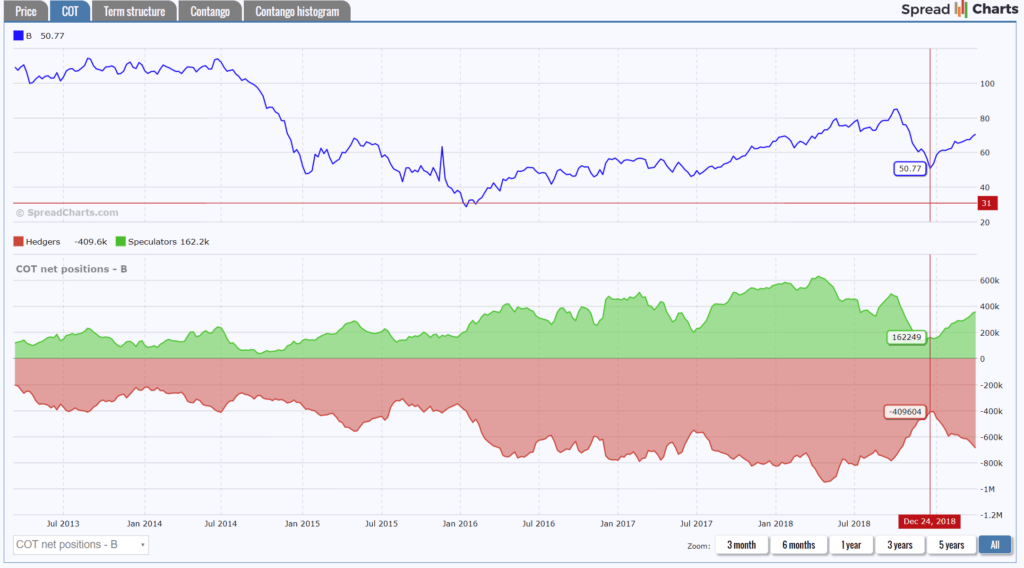Click the dropdown arrow in chart selector
This screenshot has height=568, width=1024.
(x=142, y=544)
